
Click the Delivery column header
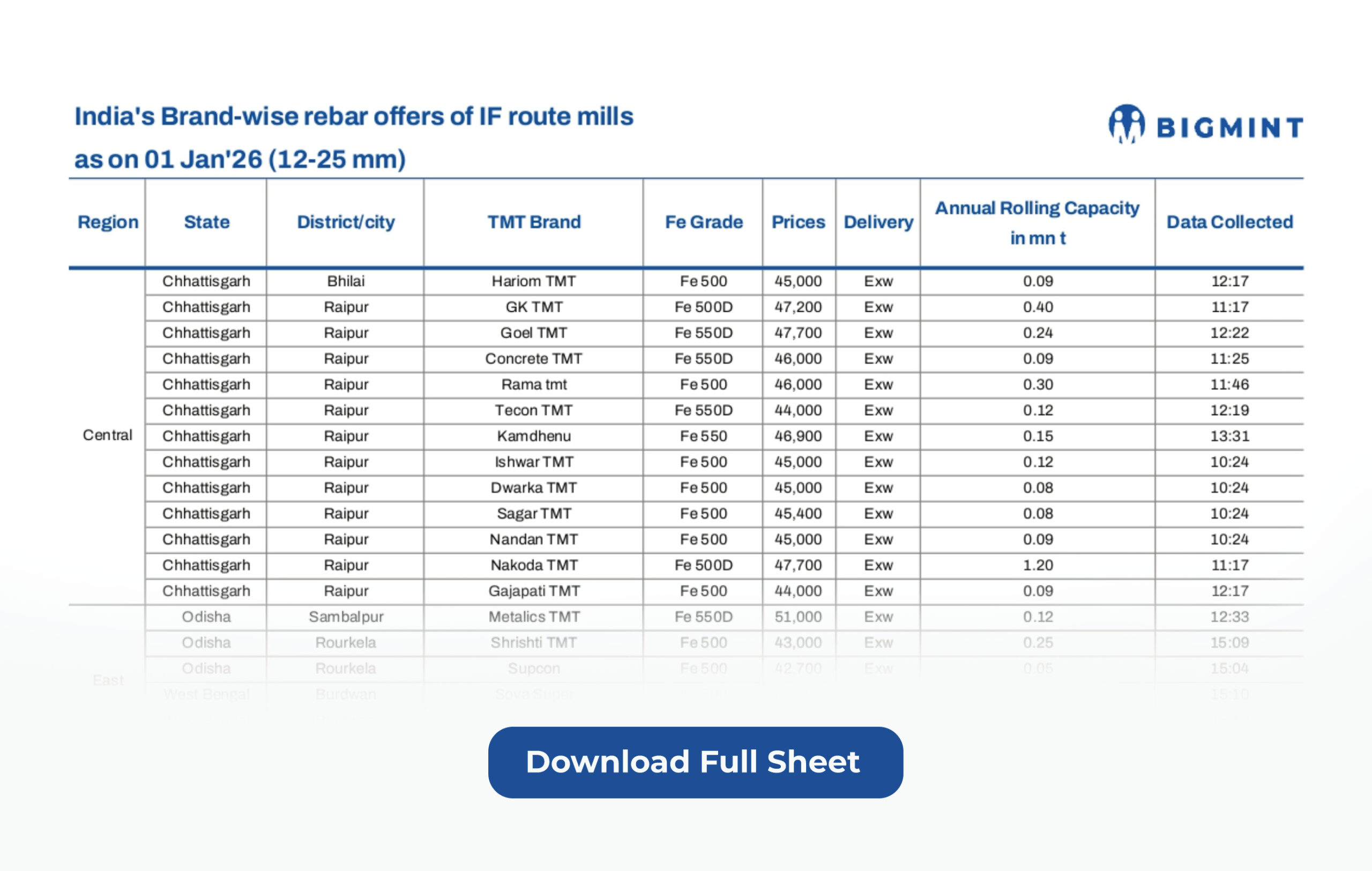(x=878, y=222)
